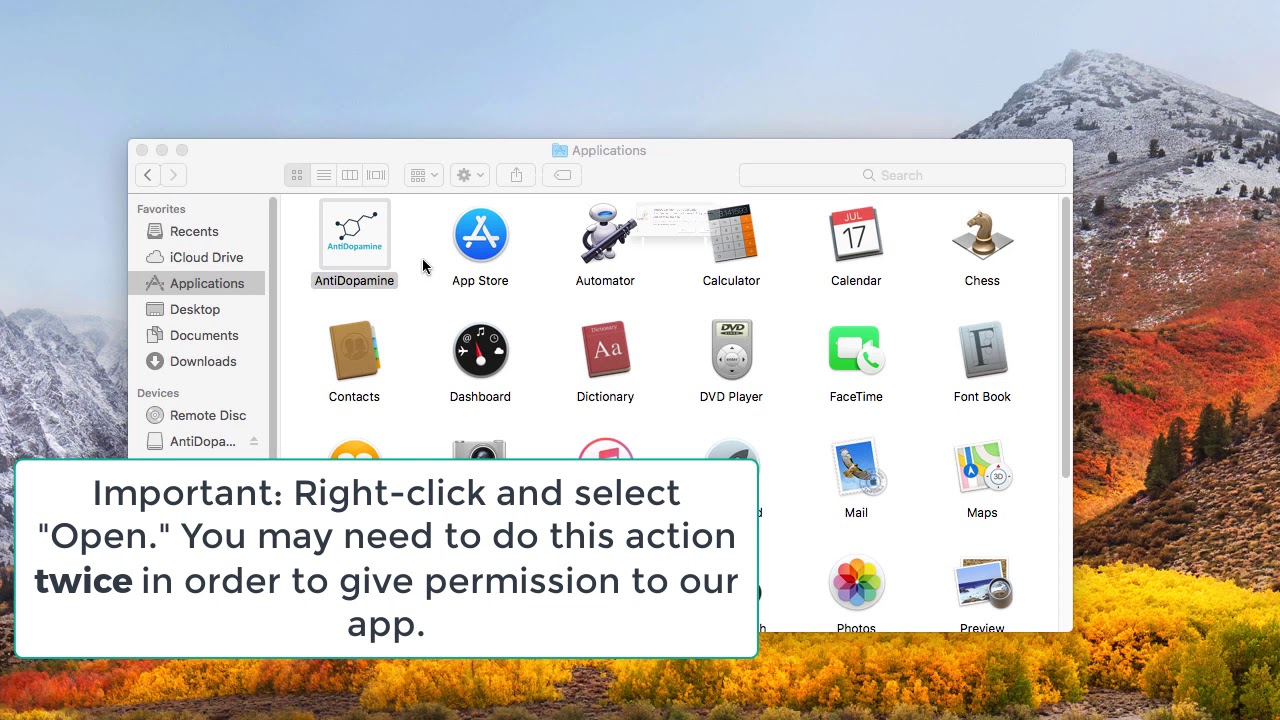Switch to column view
The width and height of the screenshot is (1280, 720).
pos(350,175)
